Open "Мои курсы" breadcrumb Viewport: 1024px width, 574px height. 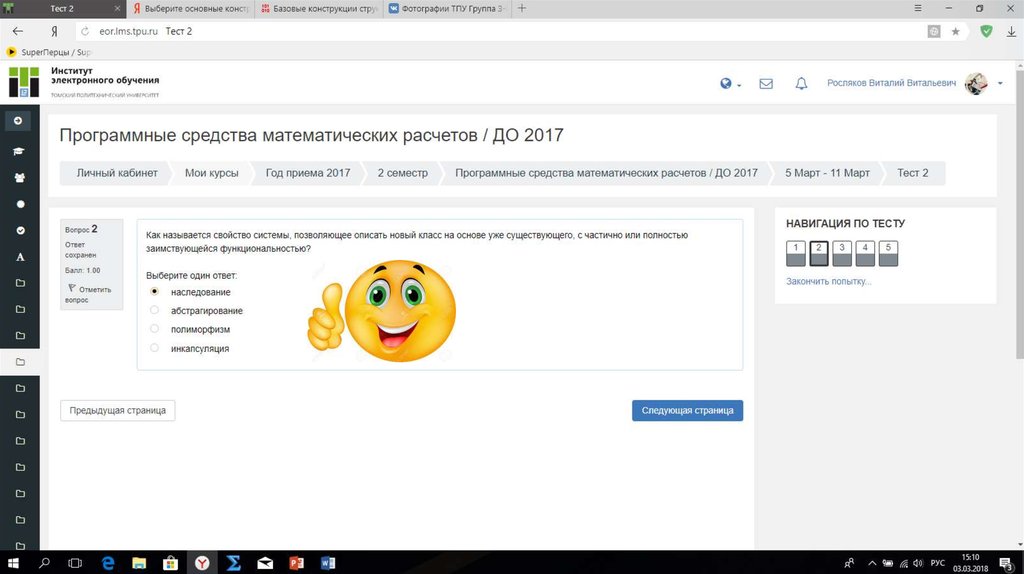click(x=211, y=173)
